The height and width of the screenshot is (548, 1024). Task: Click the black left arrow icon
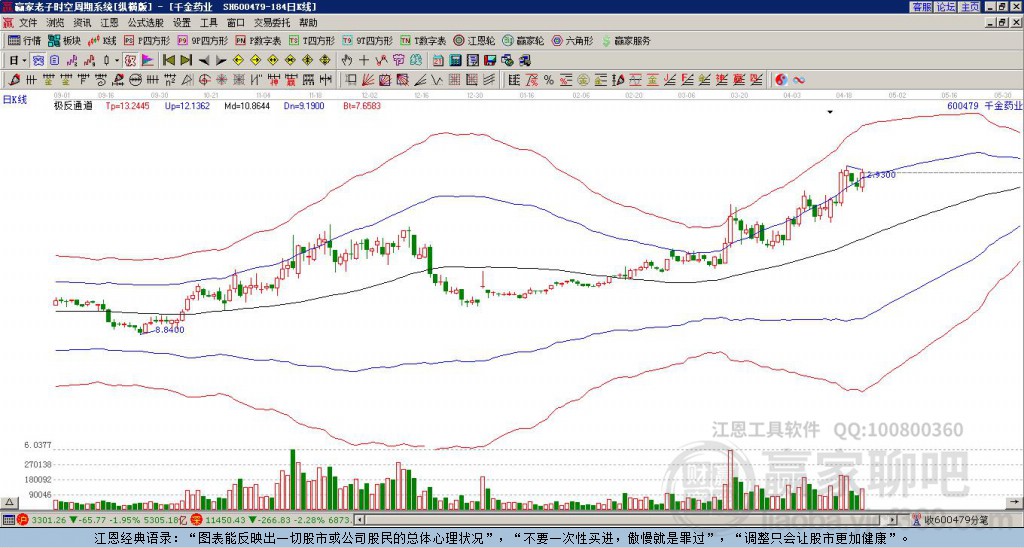click(x=204, y=61)
